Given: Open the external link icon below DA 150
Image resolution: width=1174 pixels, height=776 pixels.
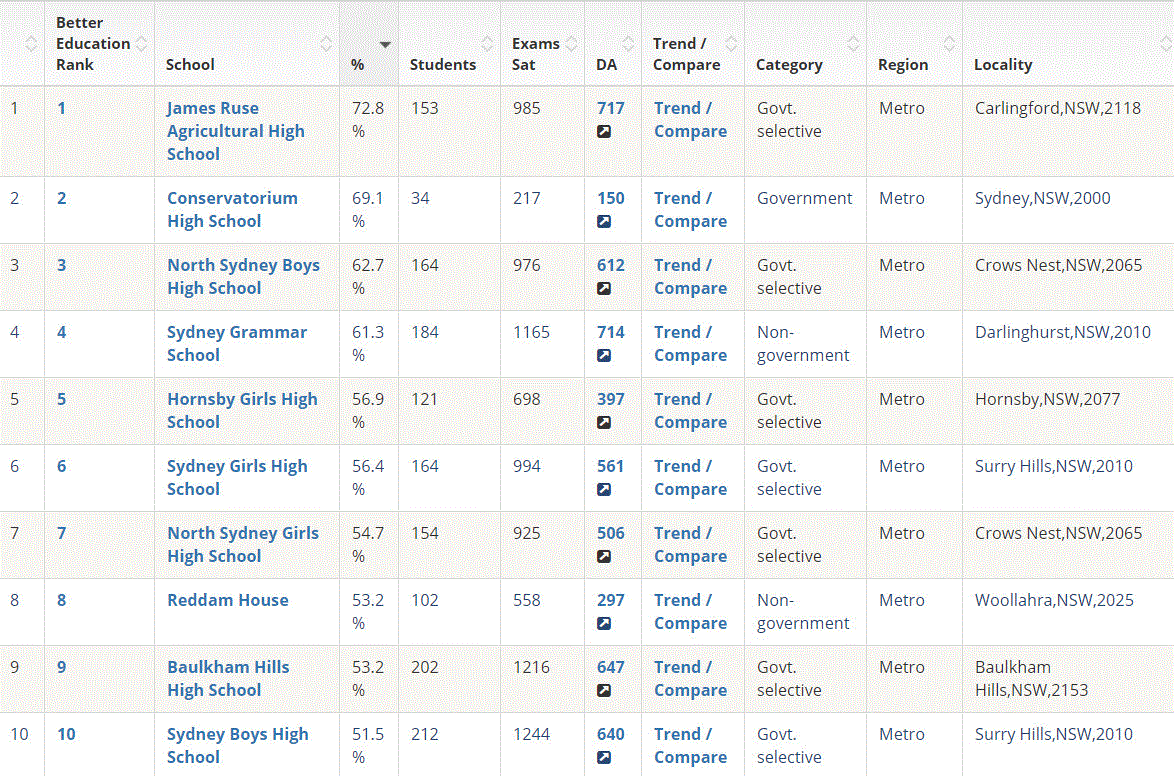Looking at the screenshot, I should tap(604, 222).
